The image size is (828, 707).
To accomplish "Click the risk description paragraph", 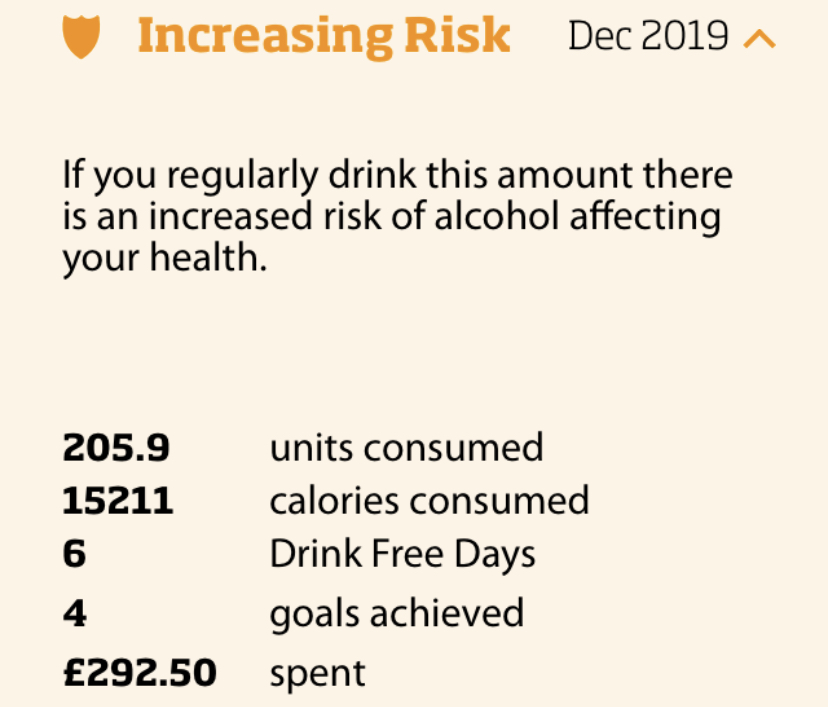I will point(398,217).
